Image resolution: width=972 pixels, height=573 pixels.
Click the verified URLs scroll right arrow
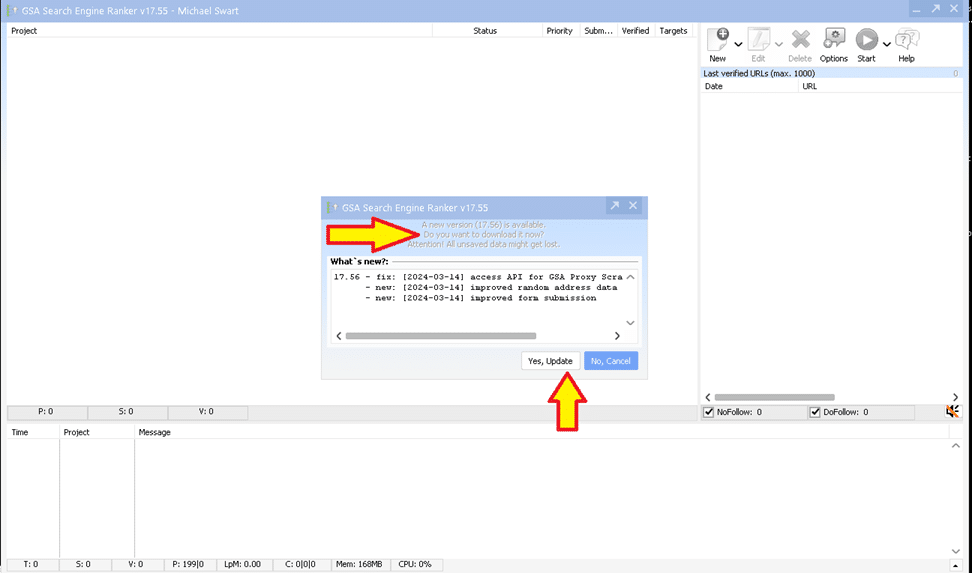955,397
